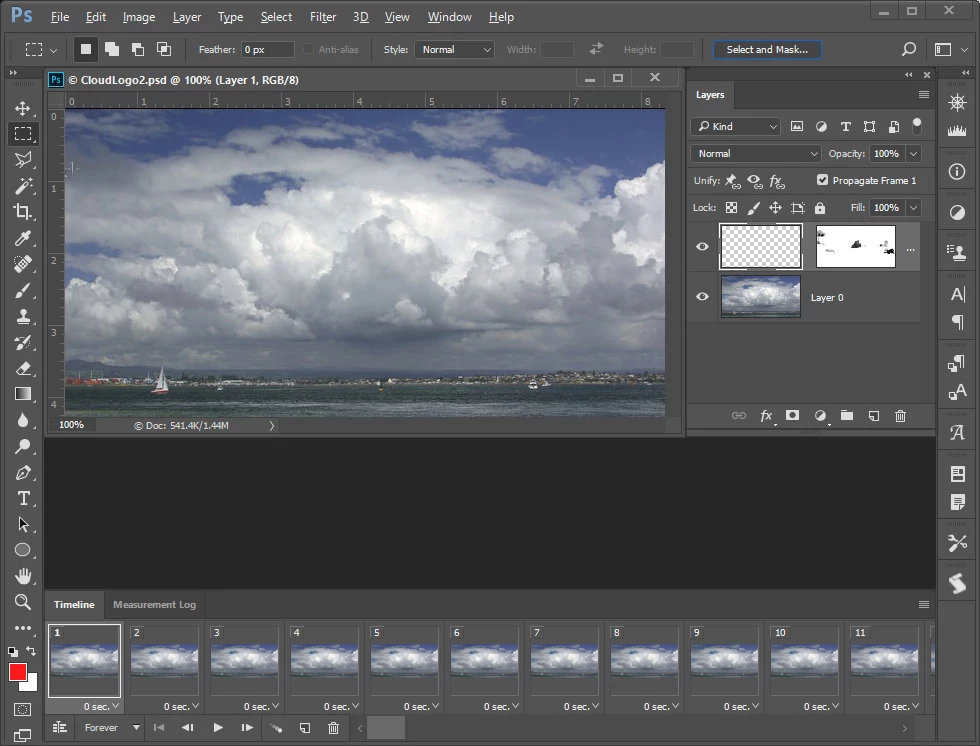Pick the Horizontal Type tool

point(22,498)
